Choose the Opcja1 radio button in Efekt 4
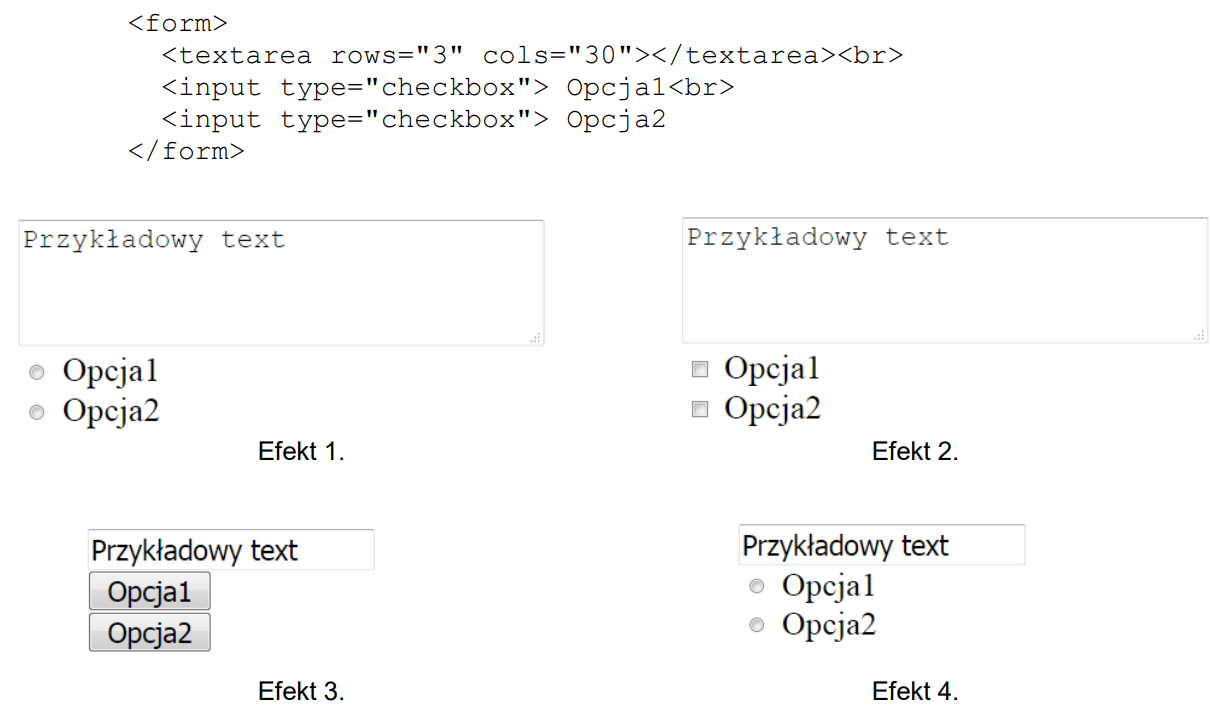 tap(757, 586)
